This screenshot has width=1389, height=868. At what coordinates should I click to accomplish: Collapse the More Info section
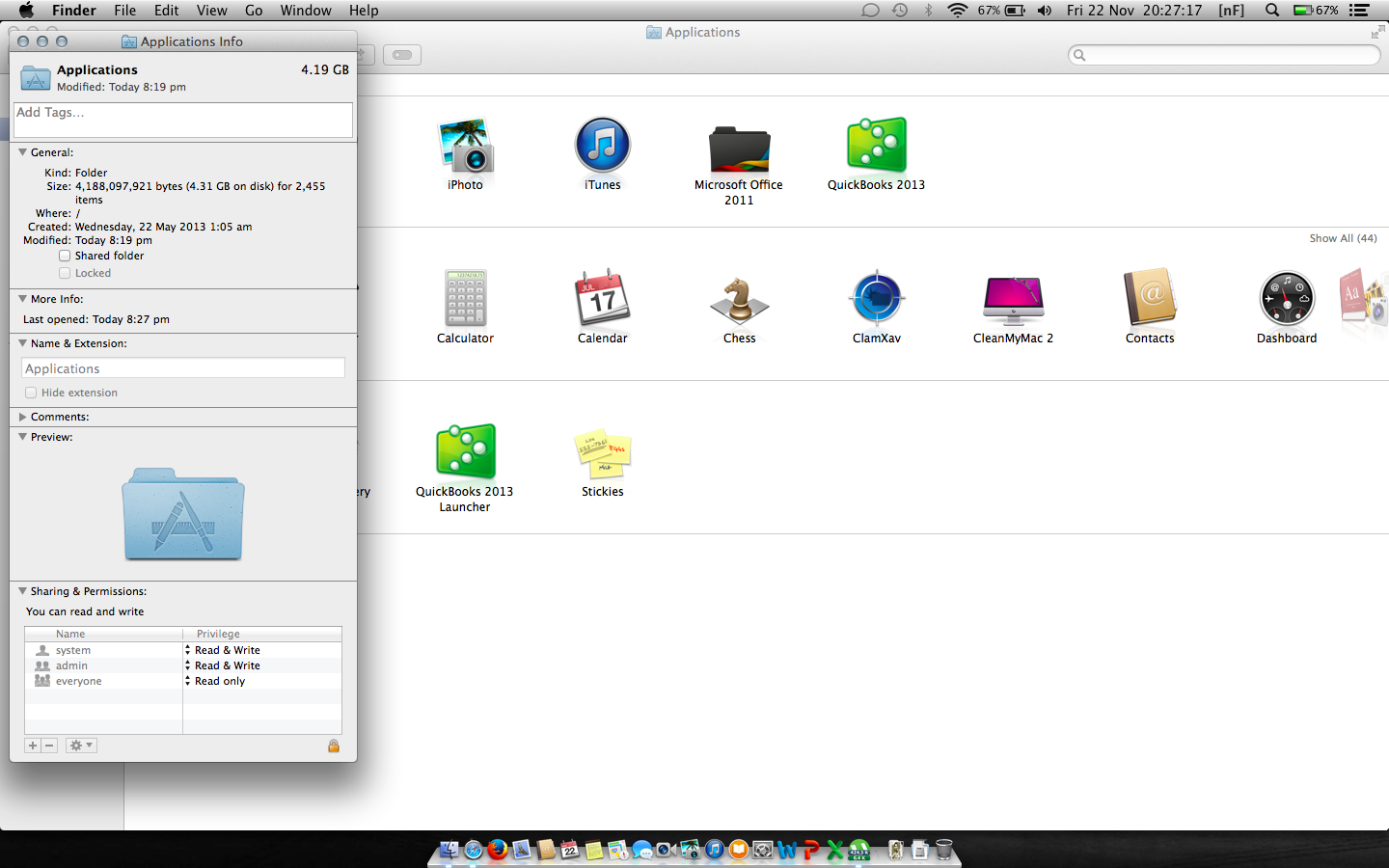pos(22,299)
